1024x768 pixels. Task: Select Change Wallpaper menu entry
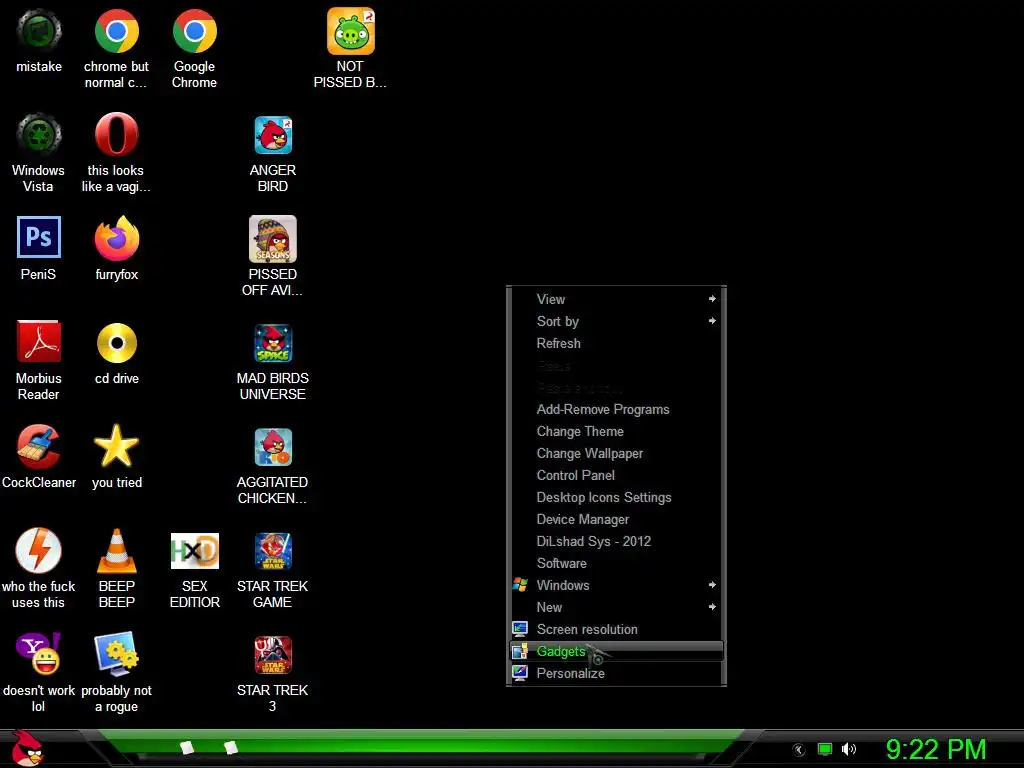tap(616, 453)
